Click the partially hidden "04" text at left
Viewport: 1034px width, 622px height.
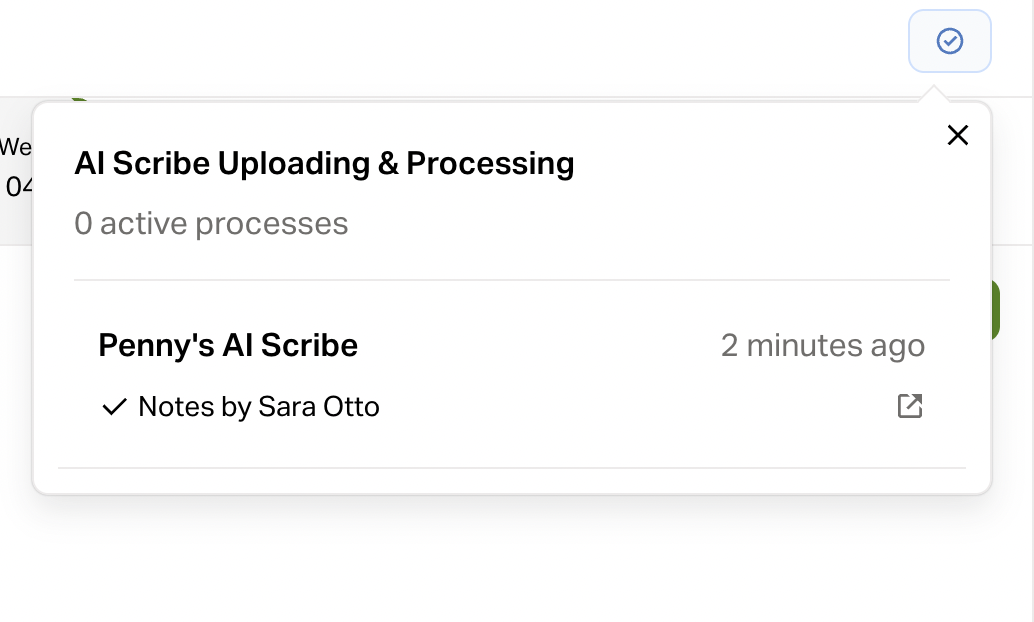pyautogui.click(x=18, y=186)
